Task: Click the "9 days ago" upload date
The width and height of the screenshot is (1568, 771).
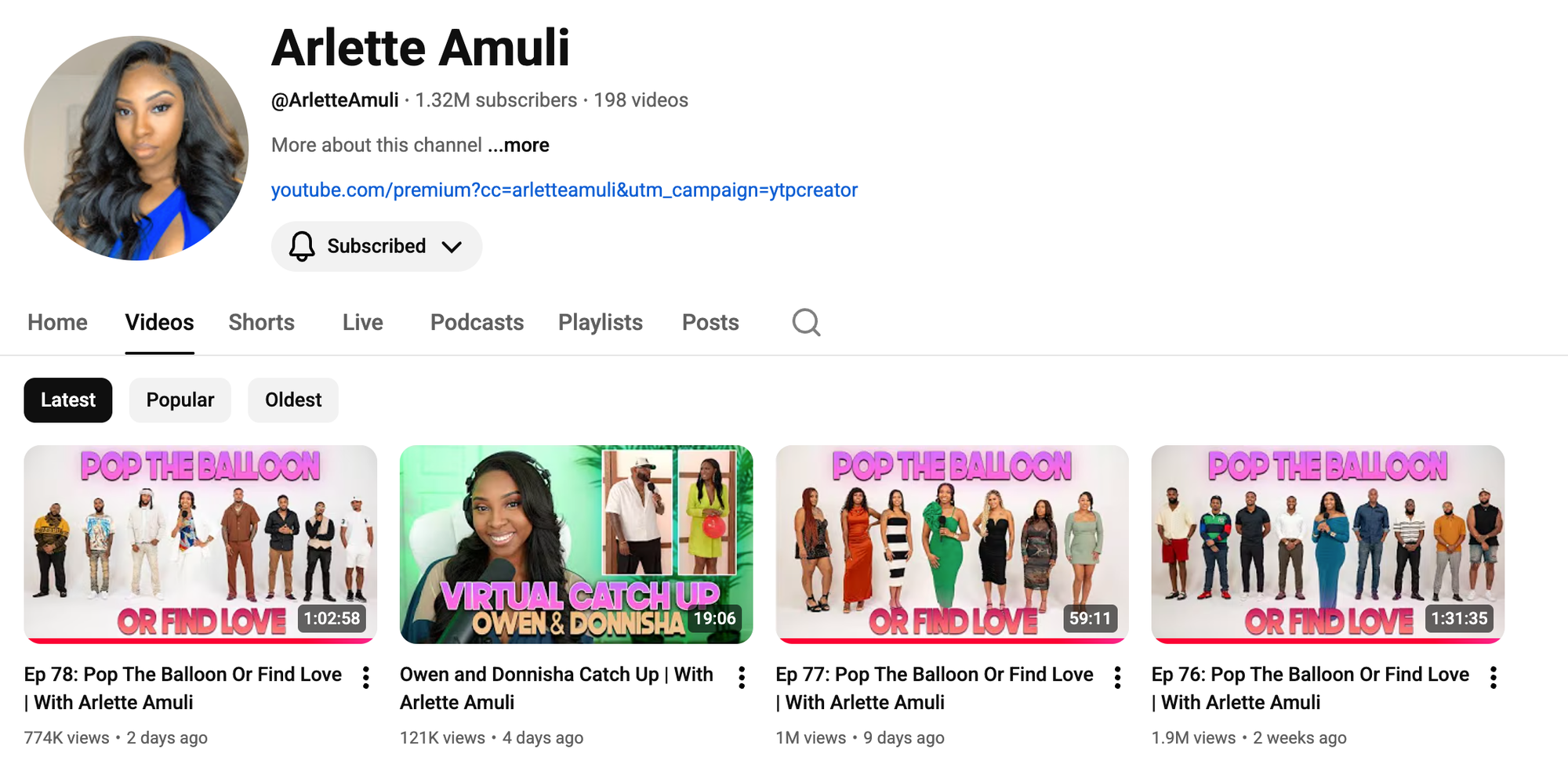Action: tap(904, 738)
